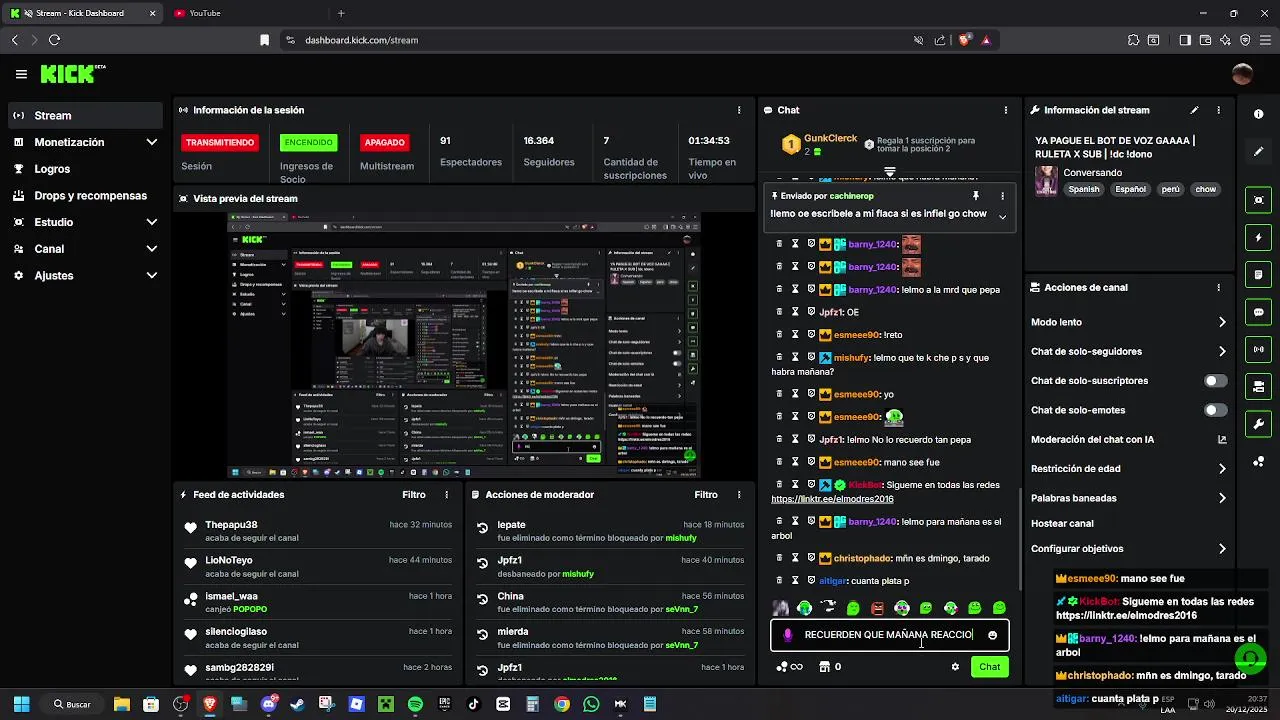
Task: Open the Chat panel three-dot menu
Action: [x=1006, y=110]
